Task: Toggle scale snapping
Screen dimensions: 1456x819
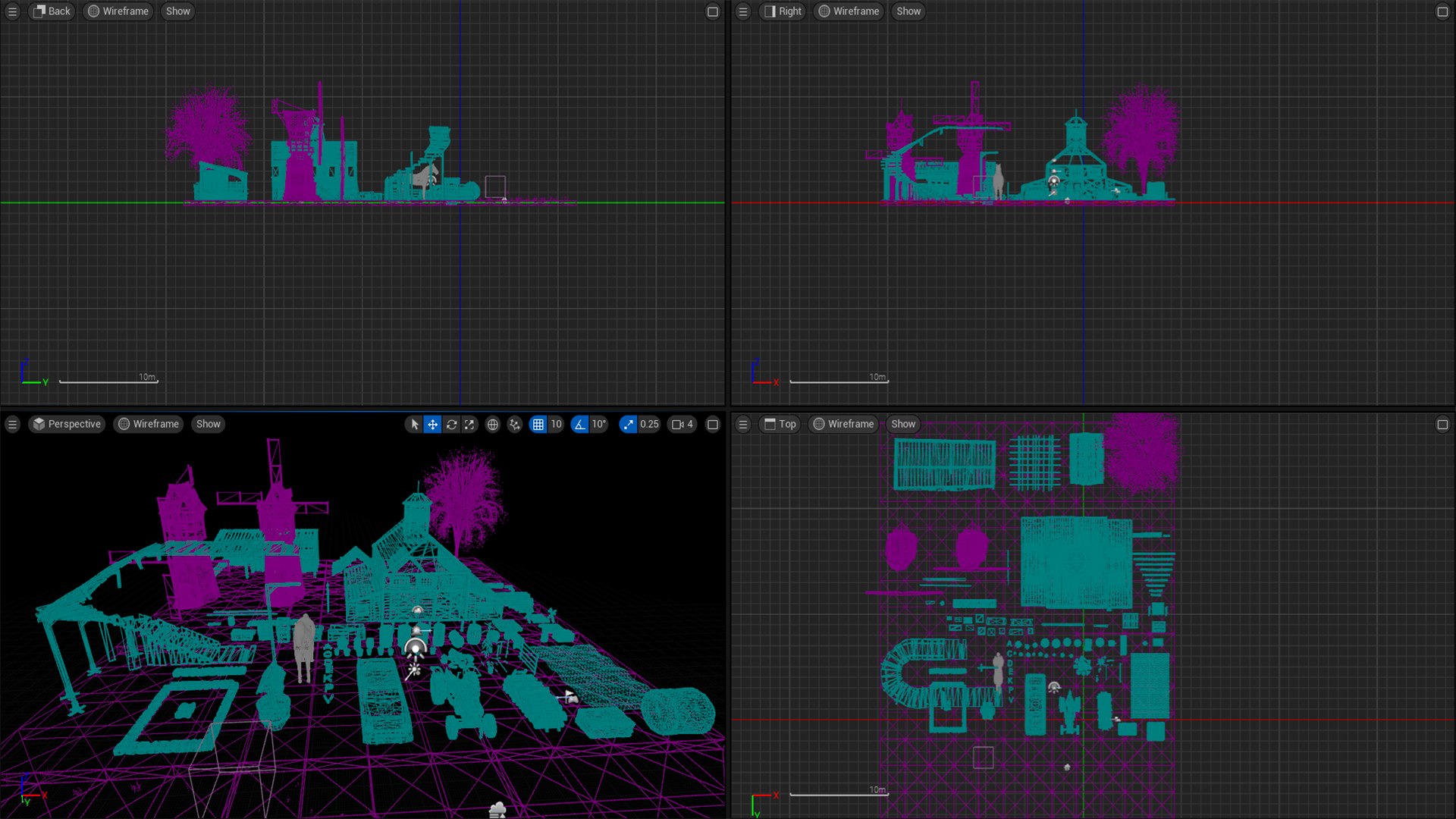Action: [628, 425]
